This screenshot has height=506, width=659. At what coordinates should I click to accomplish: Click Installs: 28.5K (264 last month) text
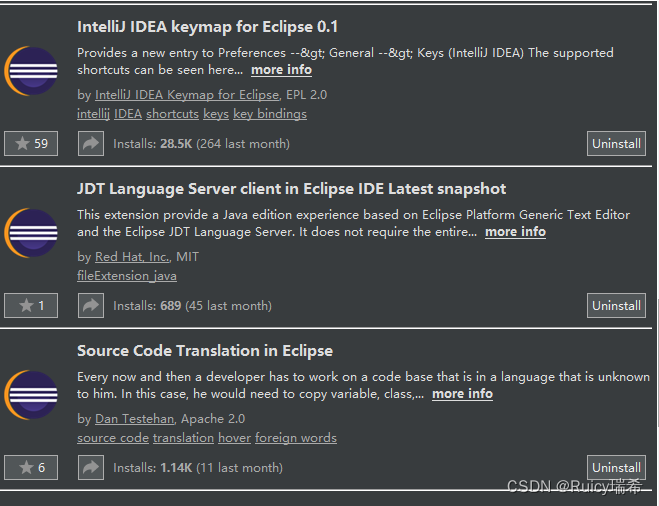[201, 144]
